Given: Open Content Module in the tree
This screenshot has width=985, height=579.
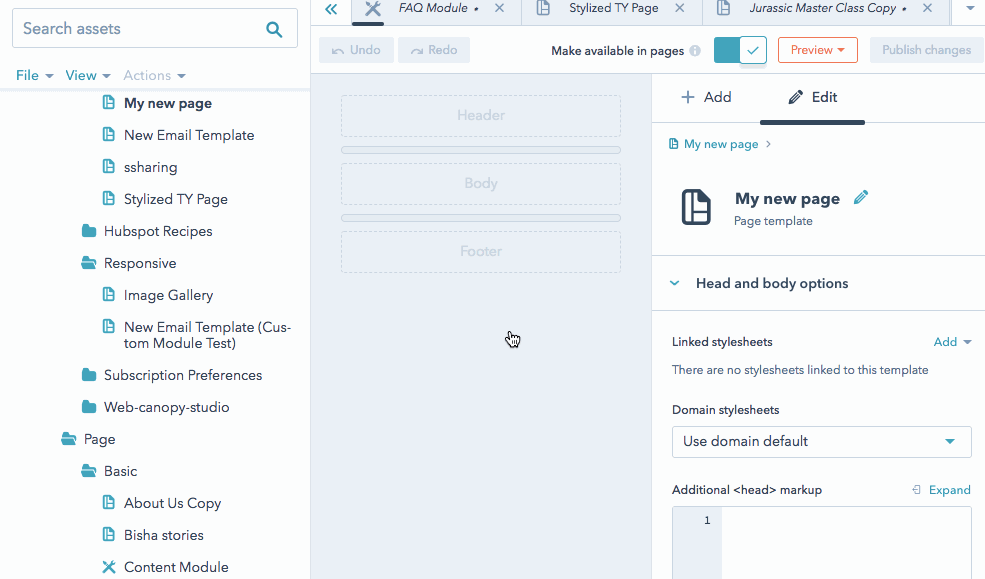Looking at the screenshot, I should (176, 567).
